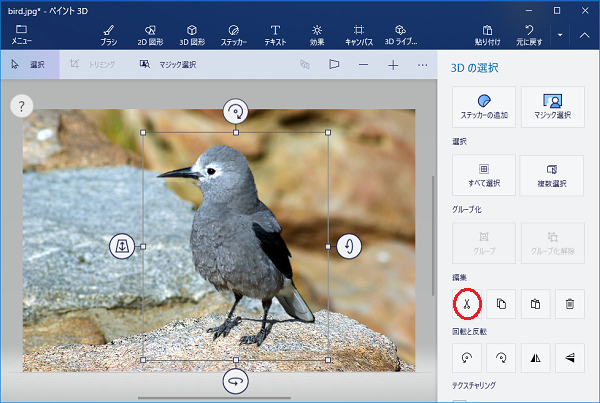This screenshot has width=600, height=403.
Task: Toggle 3D view in the toolbar
Action: pos(334,64)
